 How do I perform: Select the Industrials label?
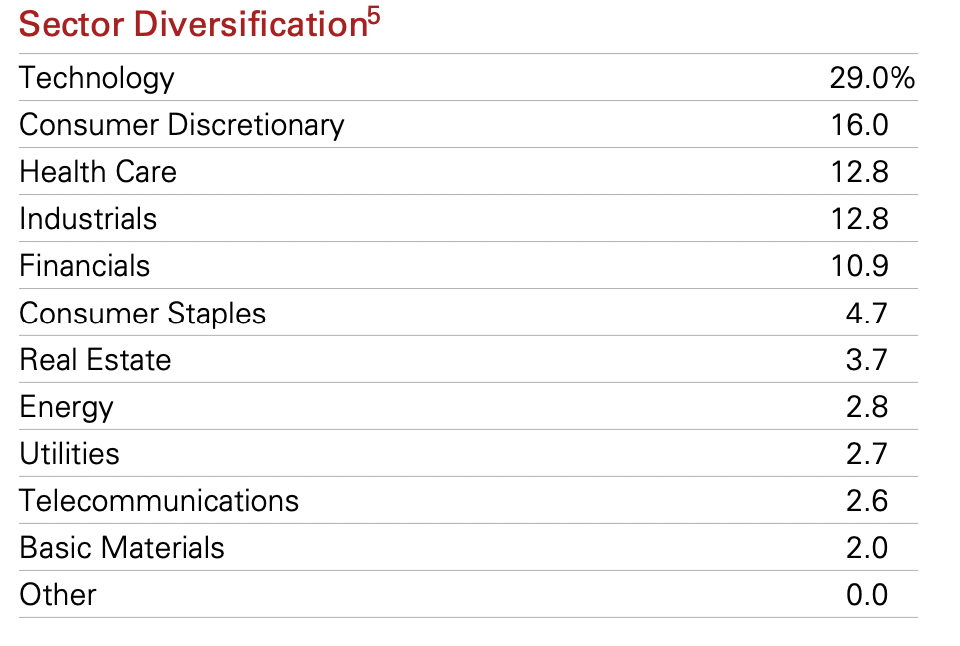[88, 219]
